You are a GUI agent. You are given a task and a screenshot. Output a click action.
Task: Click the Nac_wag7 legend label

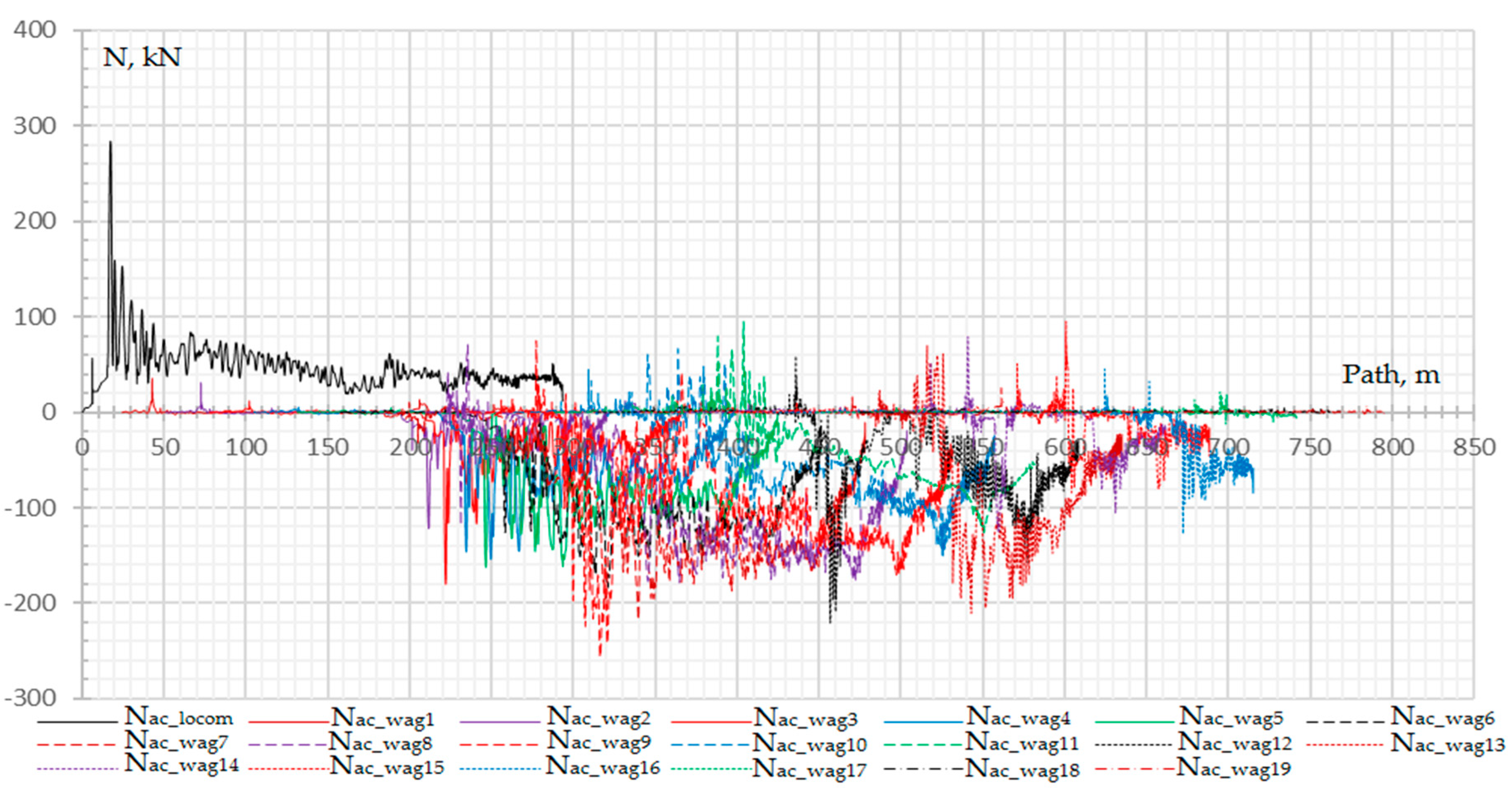(x=175, y=742)
